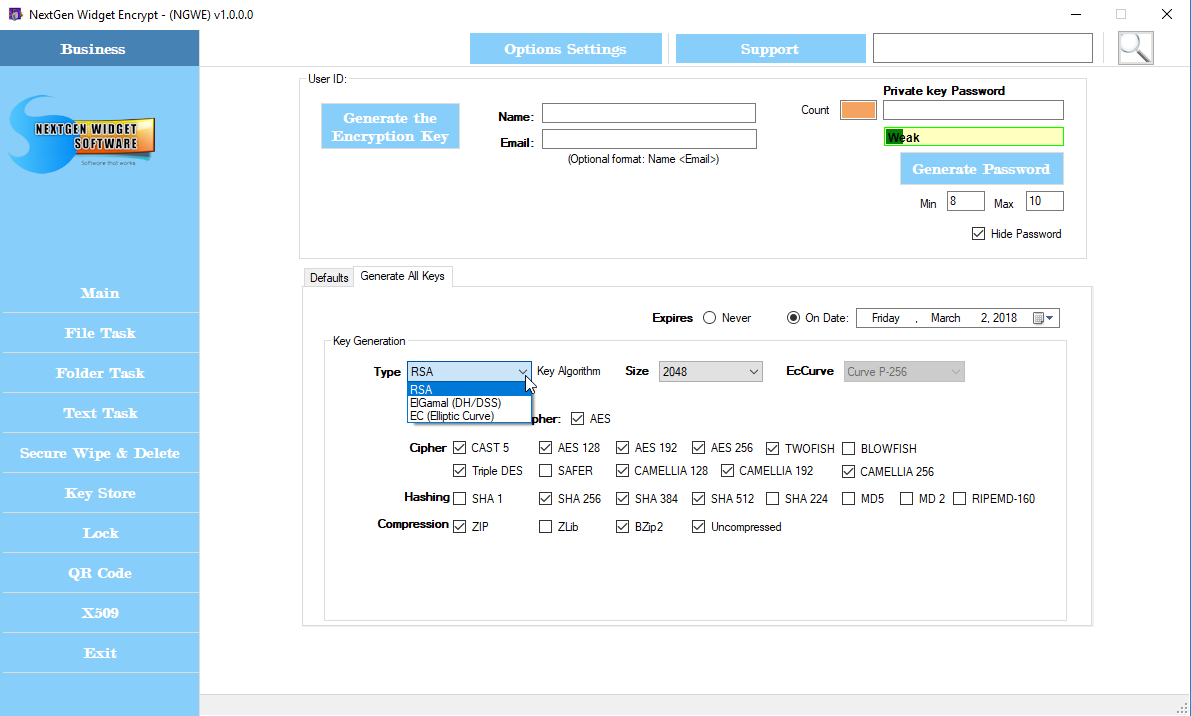Click the Business header button
Viewport: 1191px width, 716px height.
[x=100, y=49]
